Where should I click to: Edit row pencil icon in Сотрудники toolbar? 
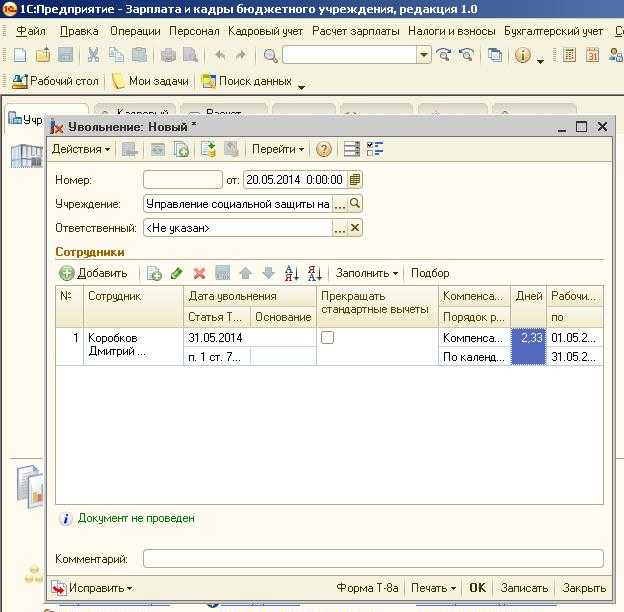pos(176,273)
